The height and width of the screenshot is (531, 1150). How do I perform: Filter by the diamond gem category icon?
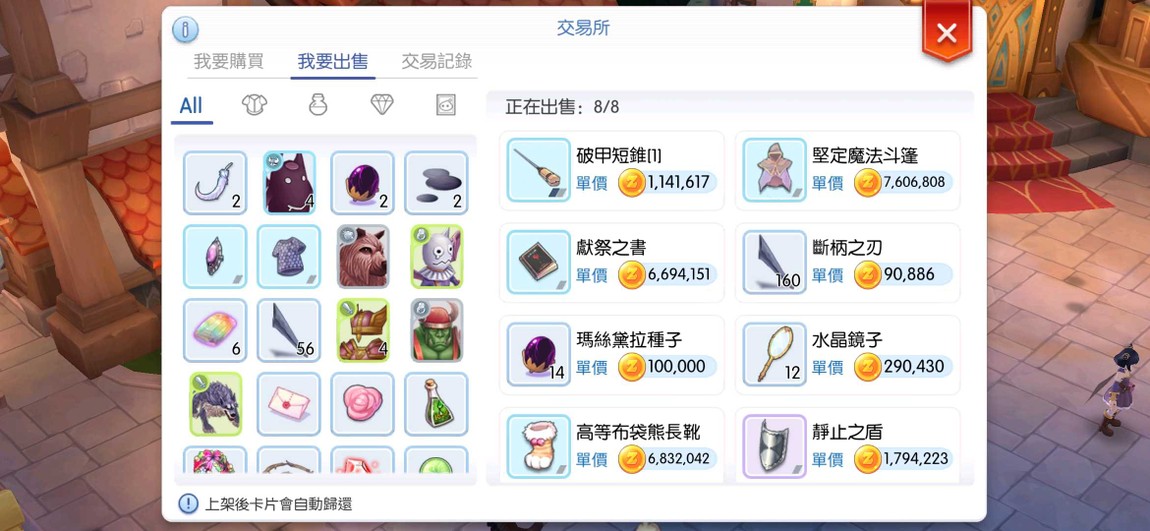[x=381, y=105]
